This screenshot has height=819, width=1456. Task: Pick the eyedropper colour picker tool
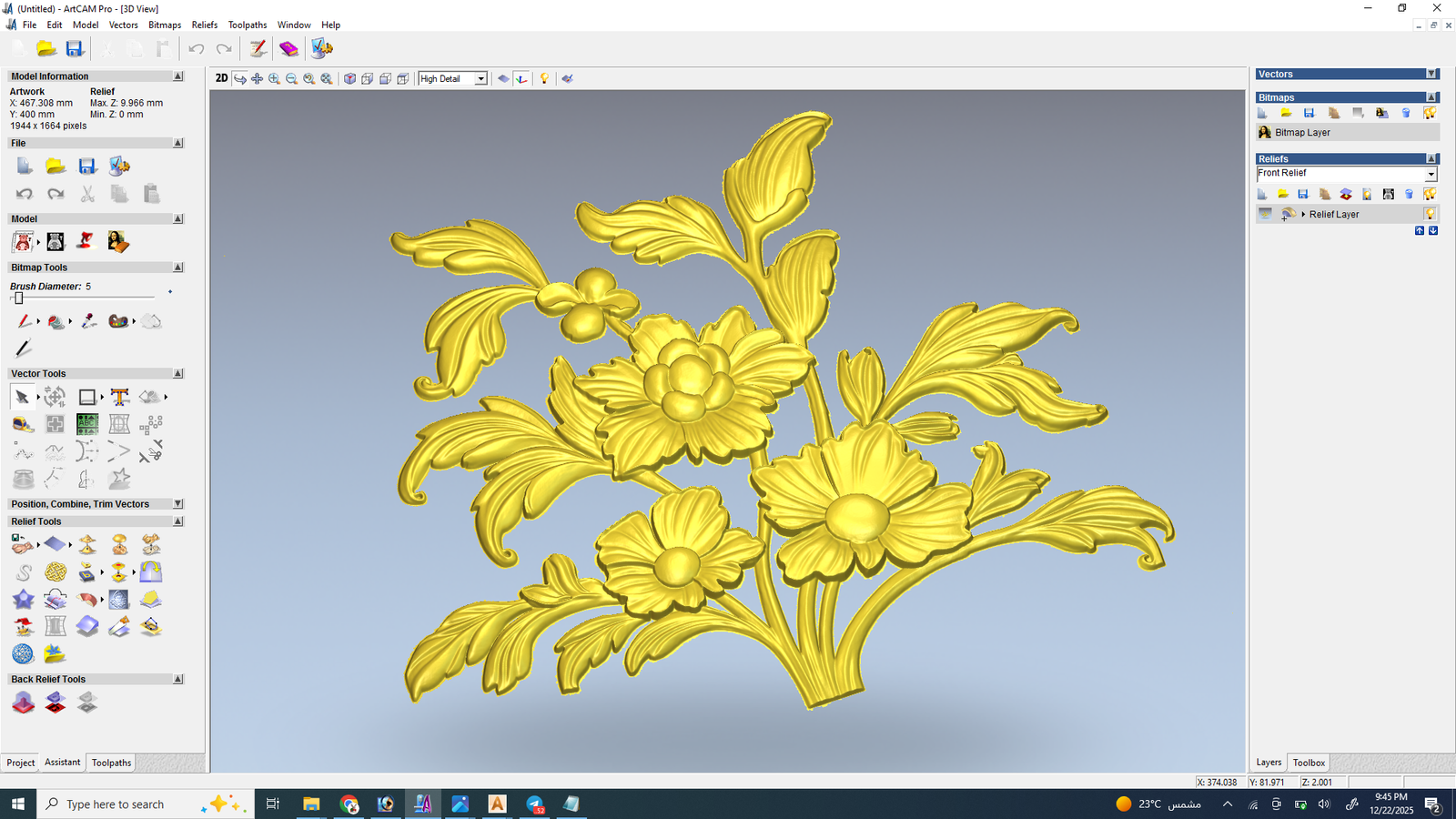click(x=88, y=321)
